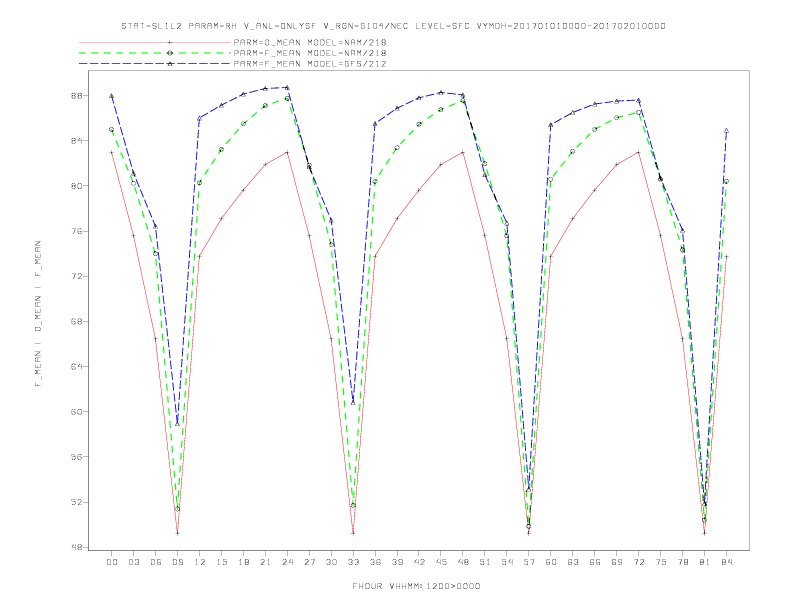Click the red solid line sample in legend
The width and height of the screenshot is (792, 612).
[x=155, y=42]
